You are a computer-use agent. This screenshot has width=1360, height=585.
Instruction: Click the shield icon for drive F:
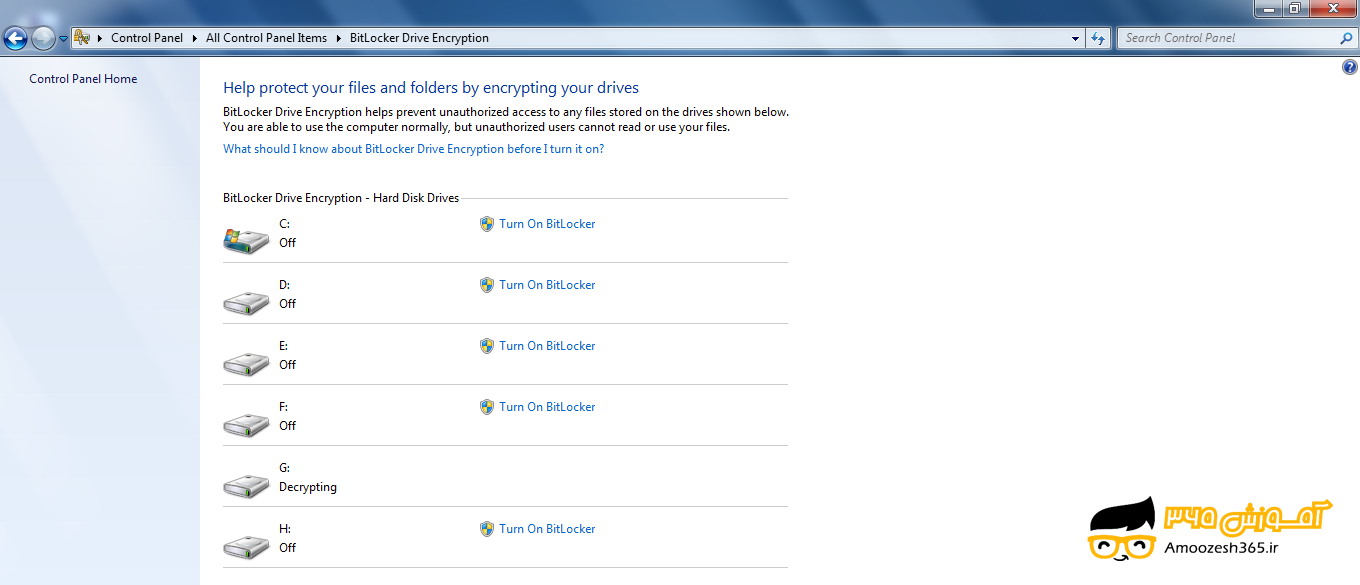(x=487, y=407)
